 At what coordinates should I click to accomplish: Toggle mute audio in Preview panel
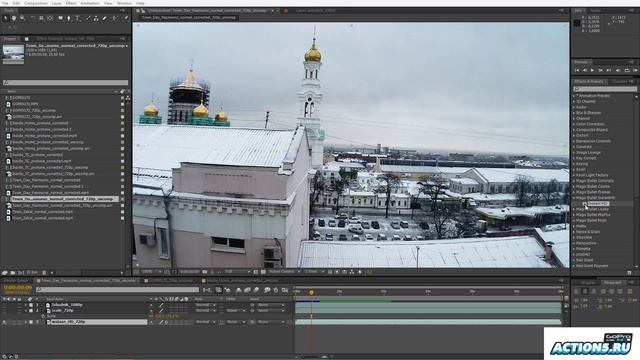point(618,70)
